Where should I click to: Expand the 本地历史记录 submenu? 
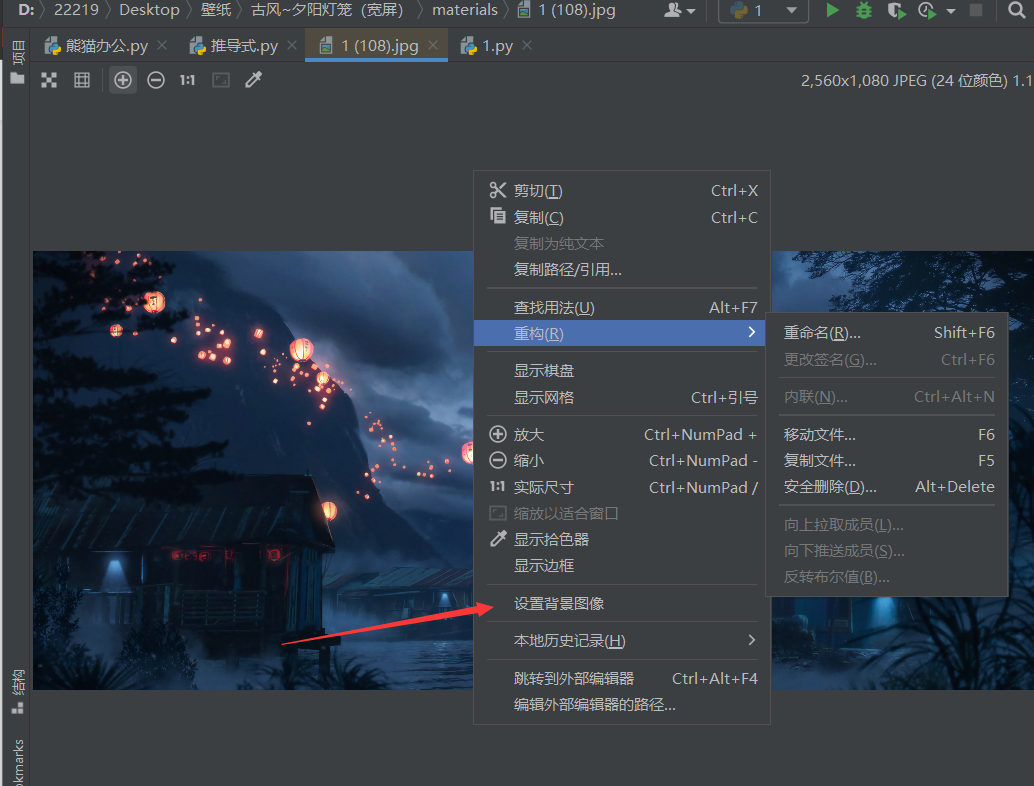[x=622, y=640]
